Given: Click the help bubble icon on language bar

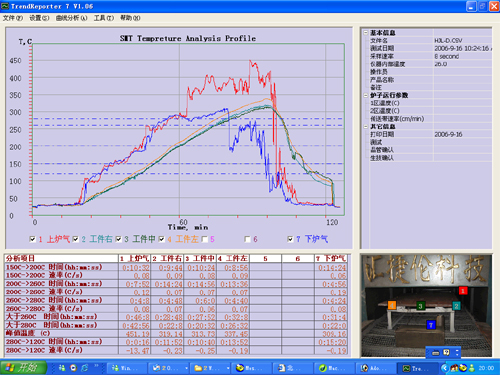Looking at the screenshot, I should coord(447,352).
